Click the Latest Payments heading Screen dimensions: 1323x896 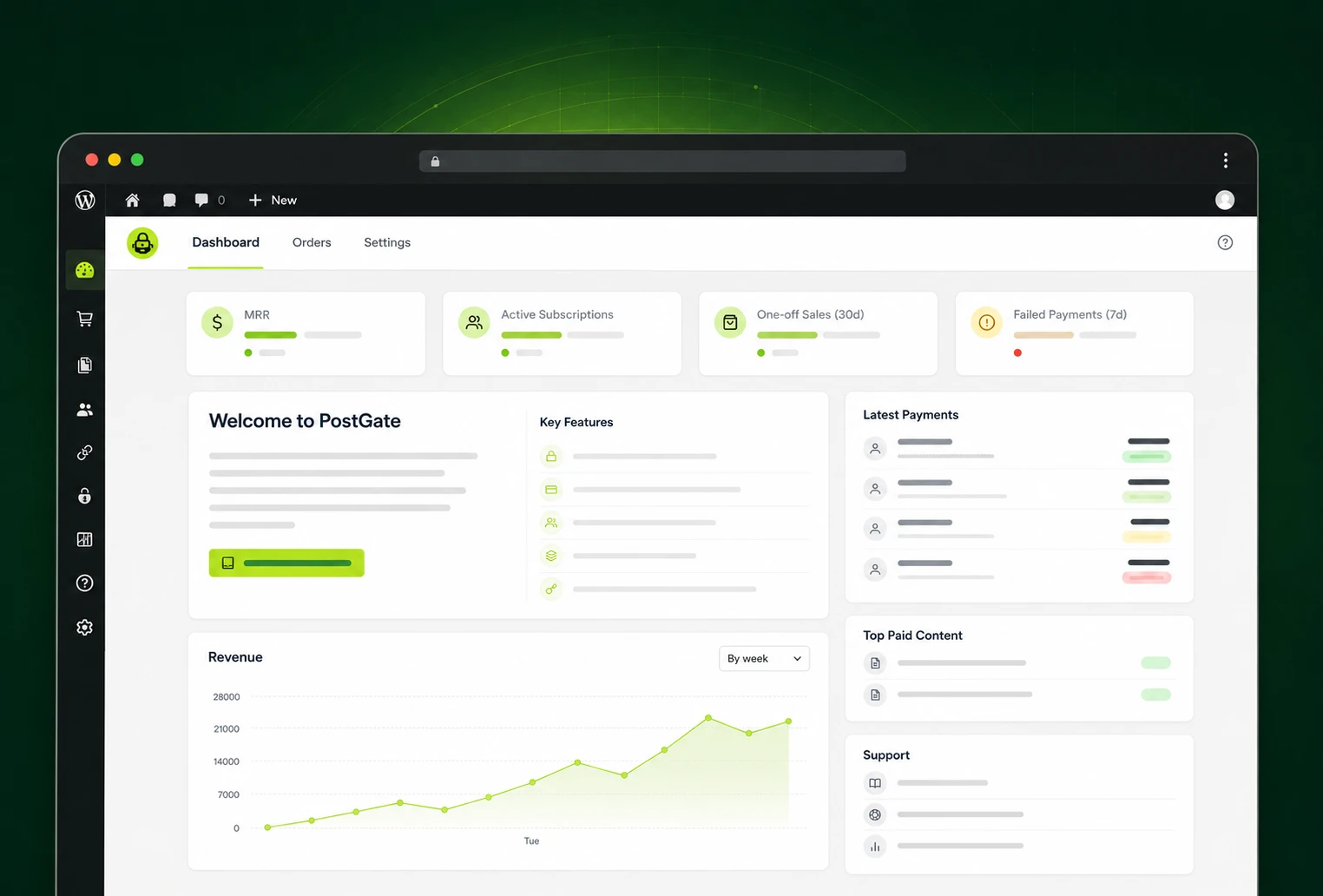tap(911, 415)
